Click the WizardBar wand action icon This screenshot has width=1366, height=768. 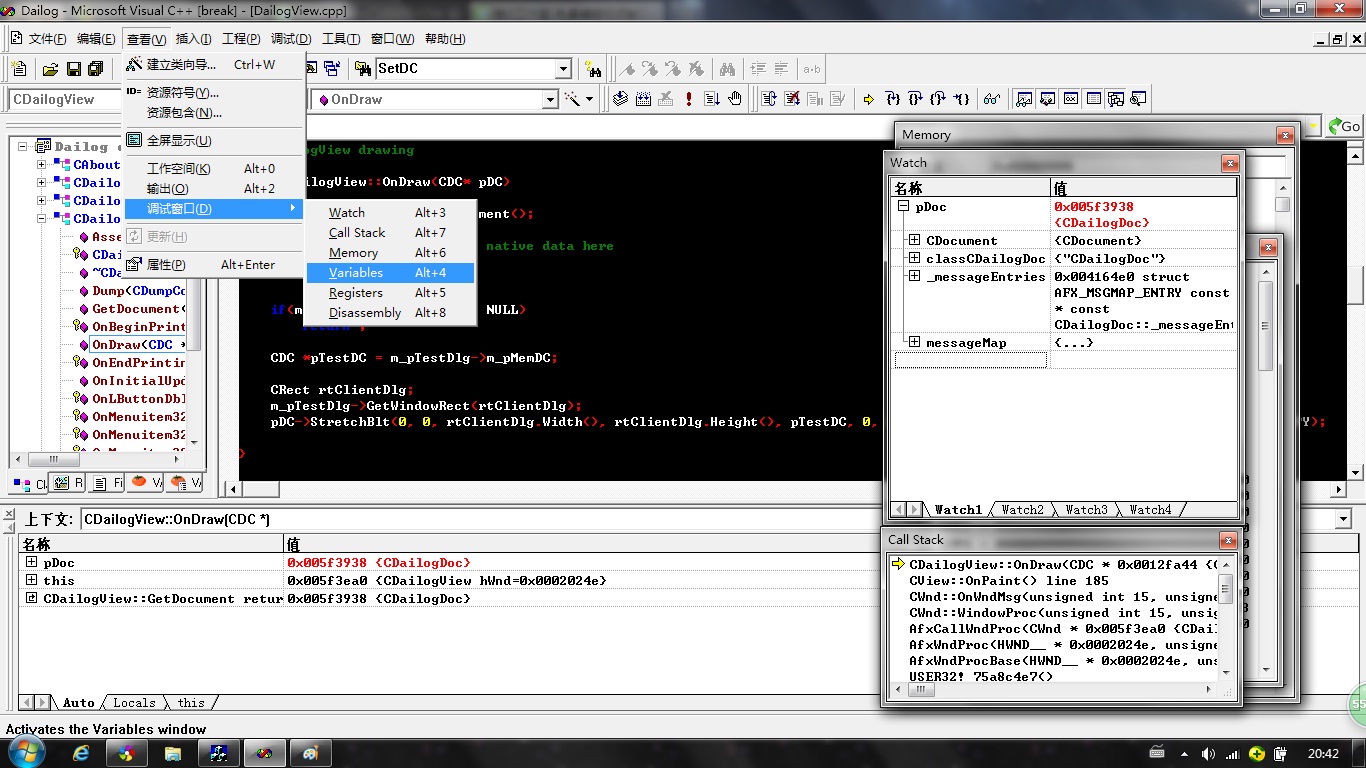click(x=572, y=99)
